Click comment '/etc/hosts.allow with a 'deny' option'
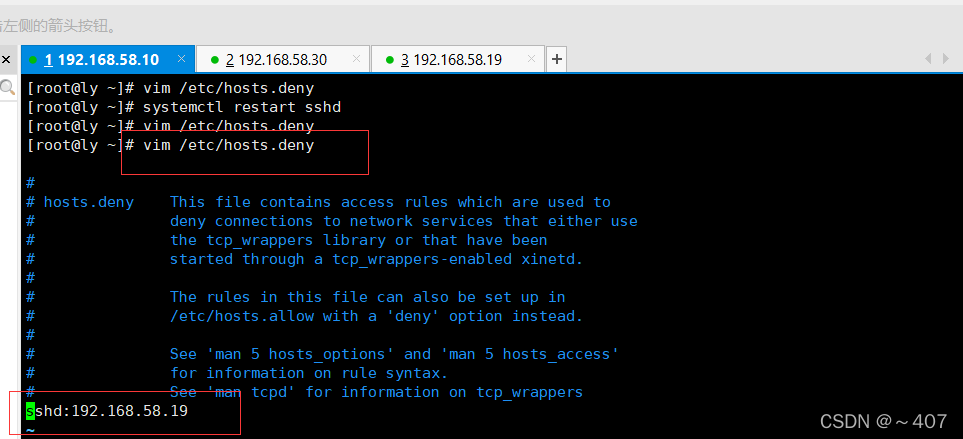The width and height of the screenshot is (963, 439). 376,316
